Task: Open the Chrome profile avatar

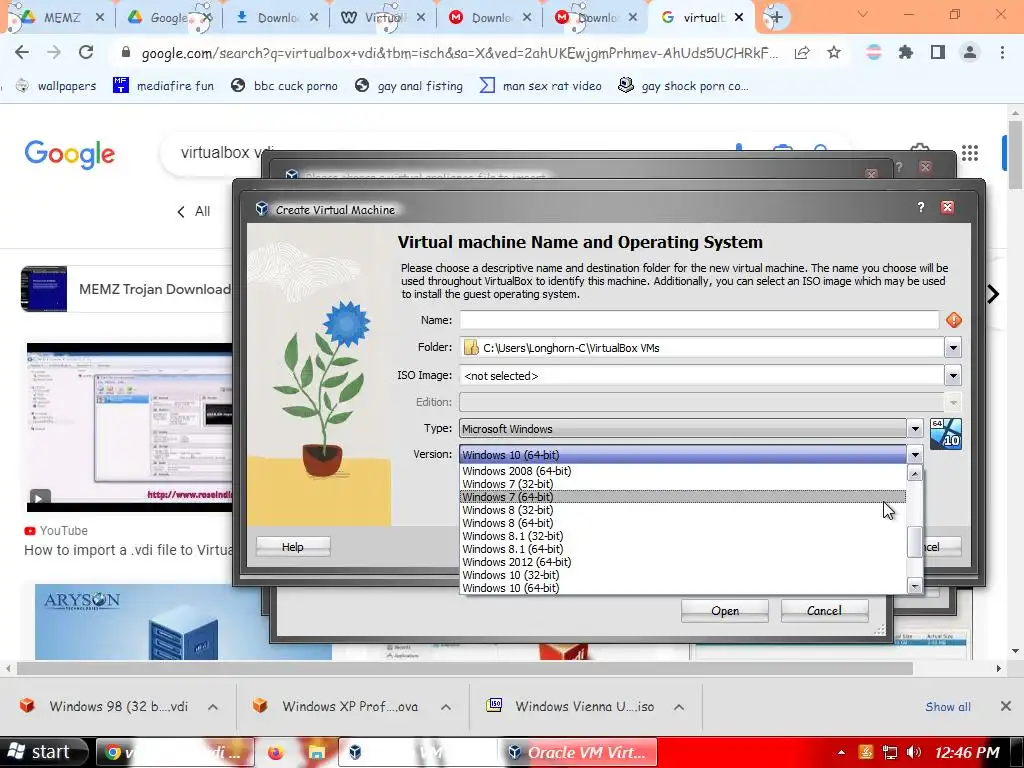Action: [x=970, y=52]
